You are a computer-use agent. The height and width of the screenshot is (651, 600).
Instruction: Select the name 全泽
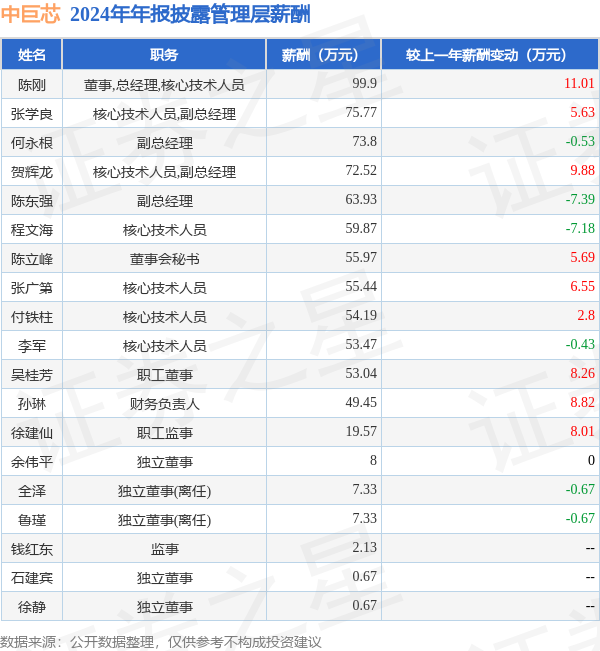pos(32,491)
